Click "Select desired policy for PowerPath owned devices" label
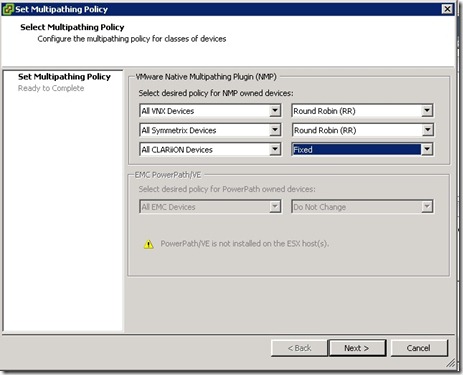463x375 pixels. pyautogui.click(x=227, y=189)
